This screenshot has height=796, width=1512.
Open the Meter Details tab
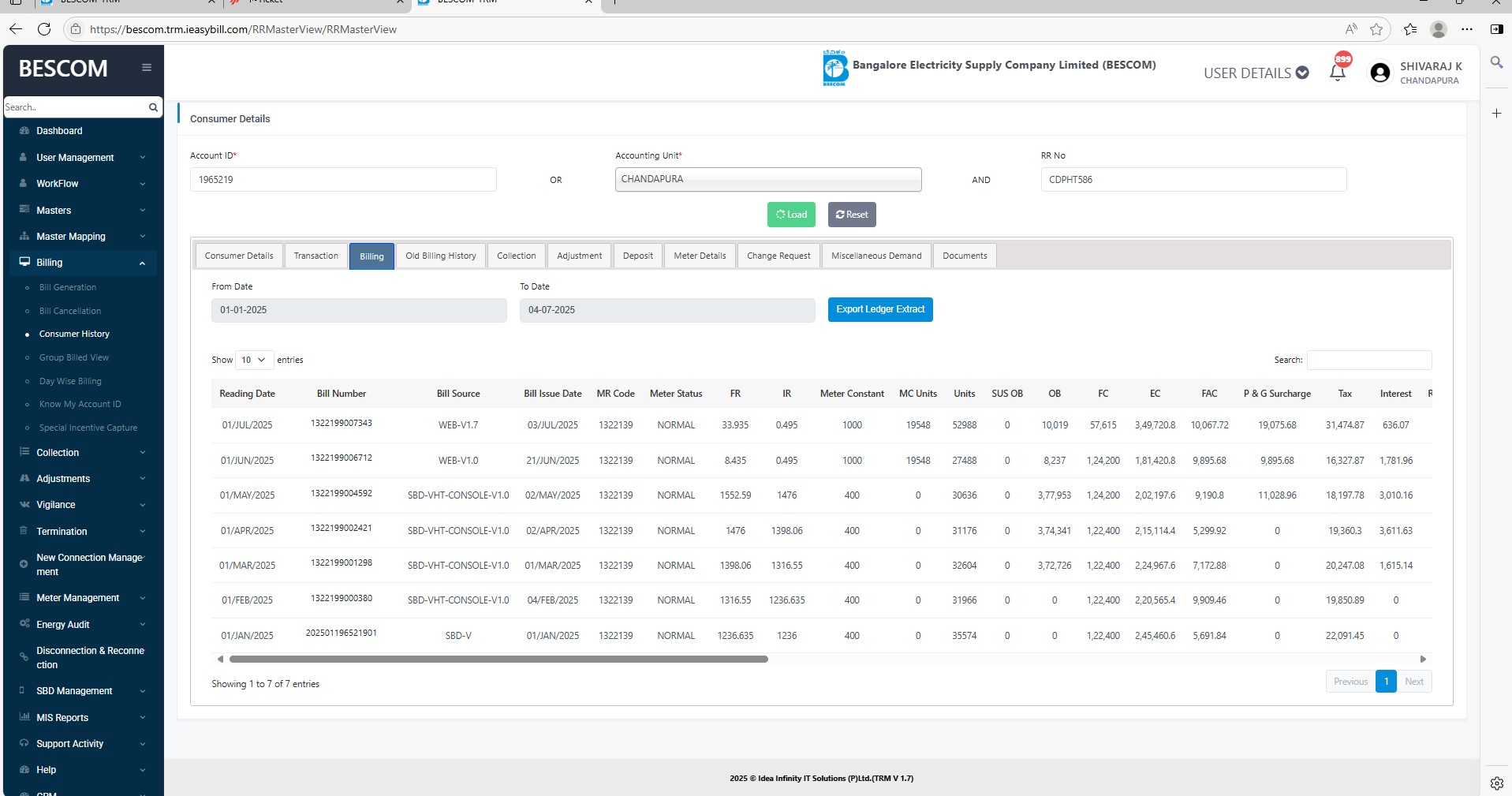[x=700, y=256]
